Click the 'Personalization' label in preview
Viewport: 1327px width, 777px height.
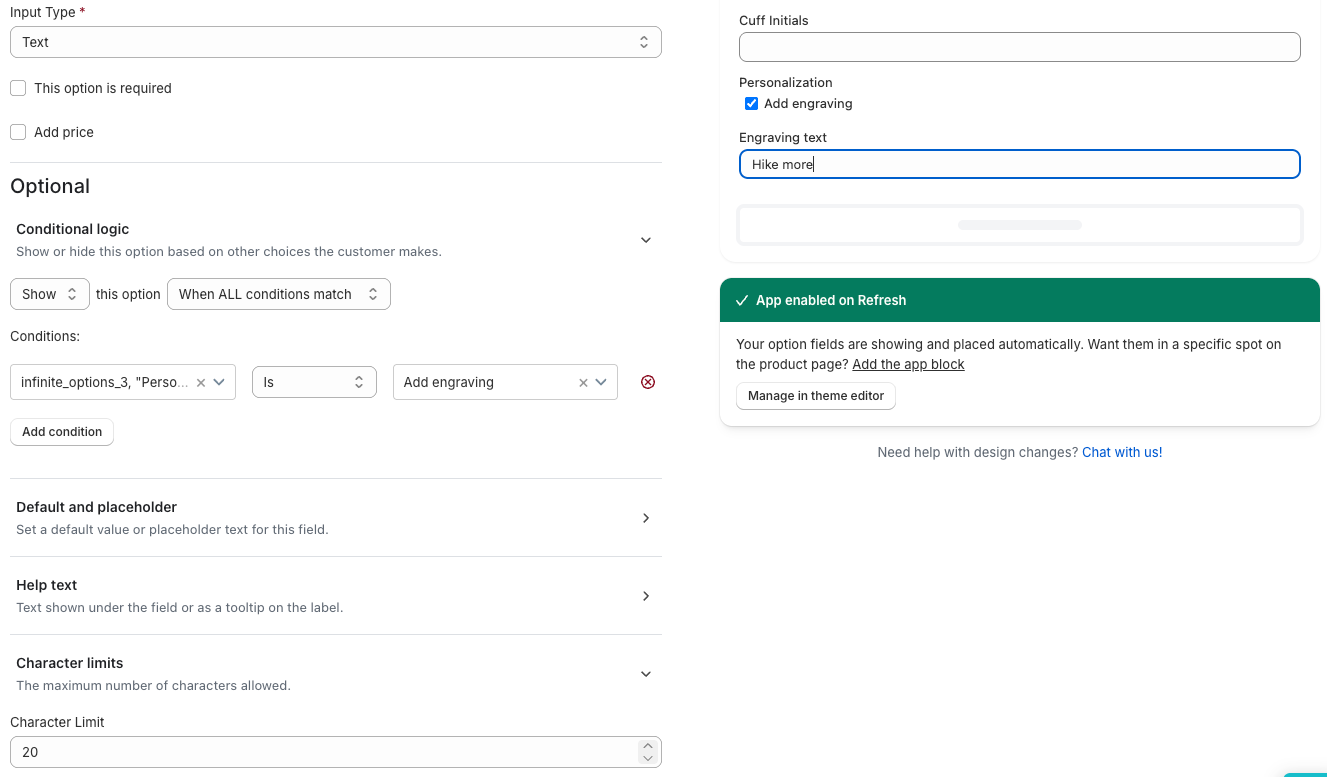pos(786,82)
